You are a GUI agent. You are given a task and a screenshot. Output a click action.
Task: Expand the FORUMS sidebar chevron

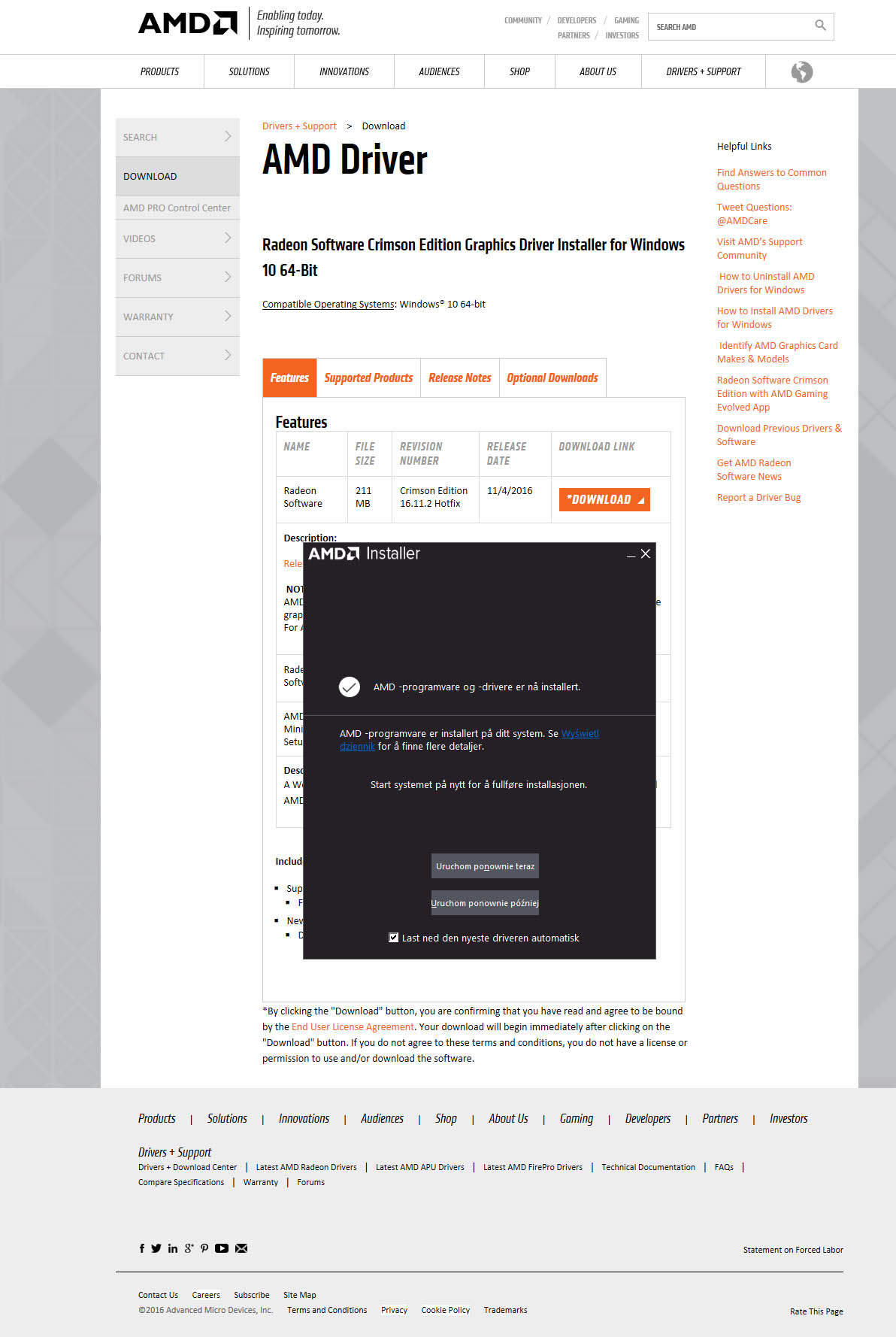(228, 277)
